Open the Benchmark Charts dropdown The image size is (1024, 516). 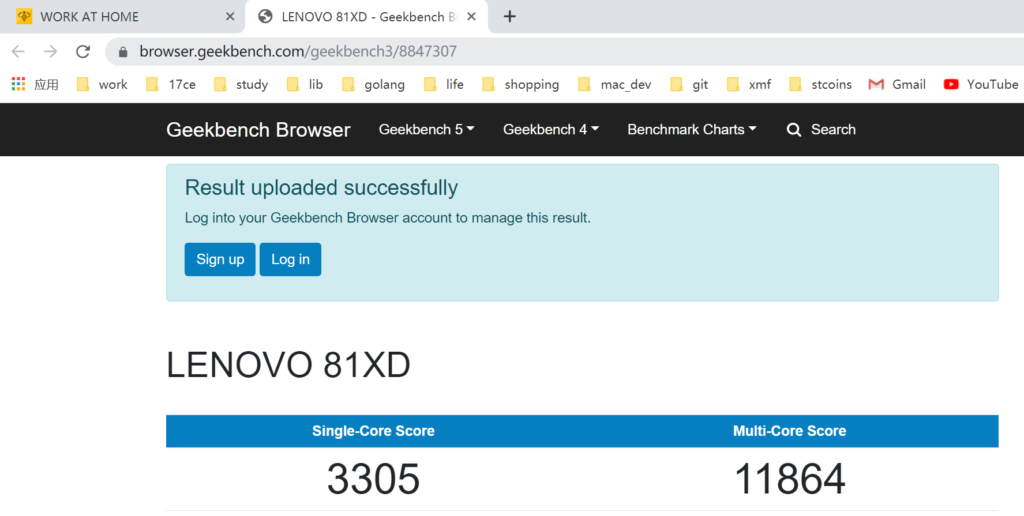click(x=691, y=130)
